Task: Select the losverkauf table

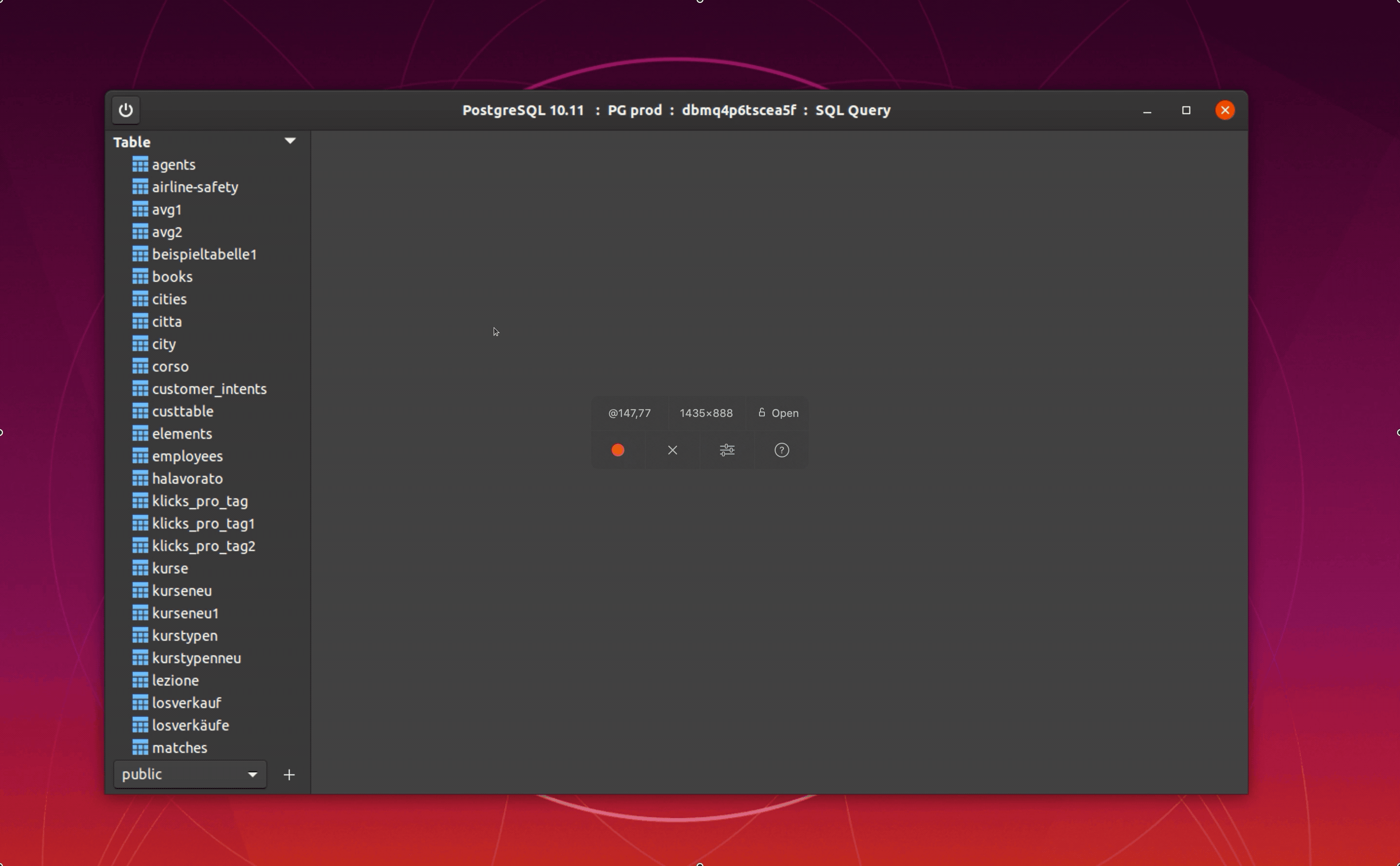Action: pos(187,703)
